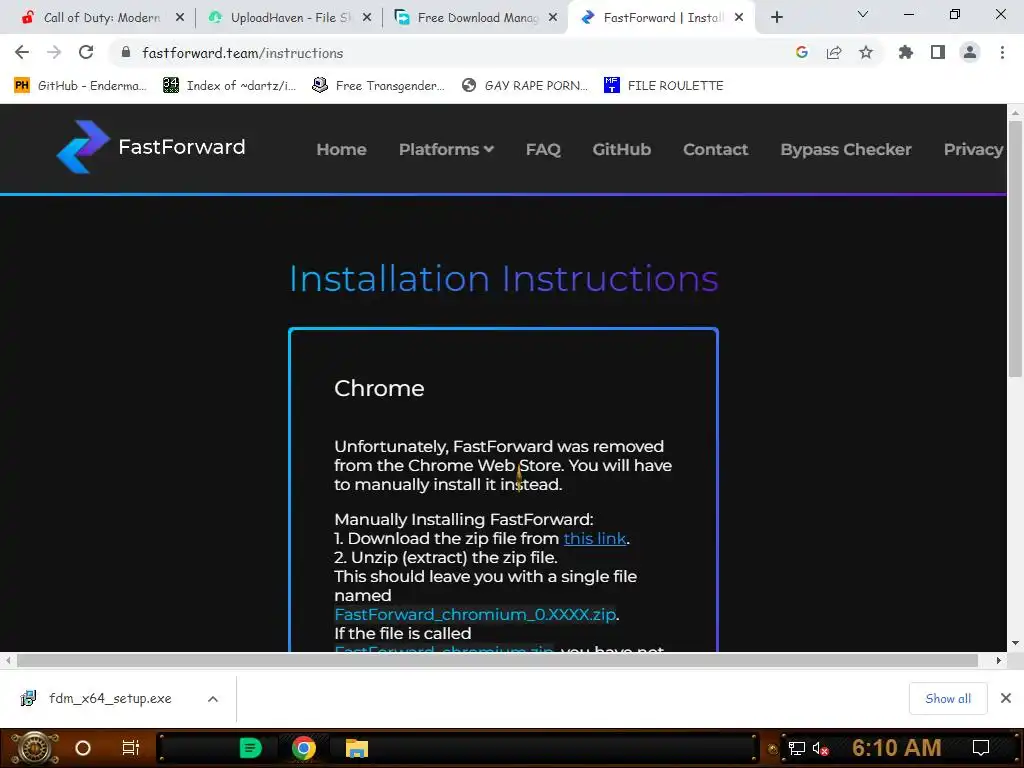The image size is (1024, 768).
Task: Click the scroll up arrow
Action: pos(1015,112)
